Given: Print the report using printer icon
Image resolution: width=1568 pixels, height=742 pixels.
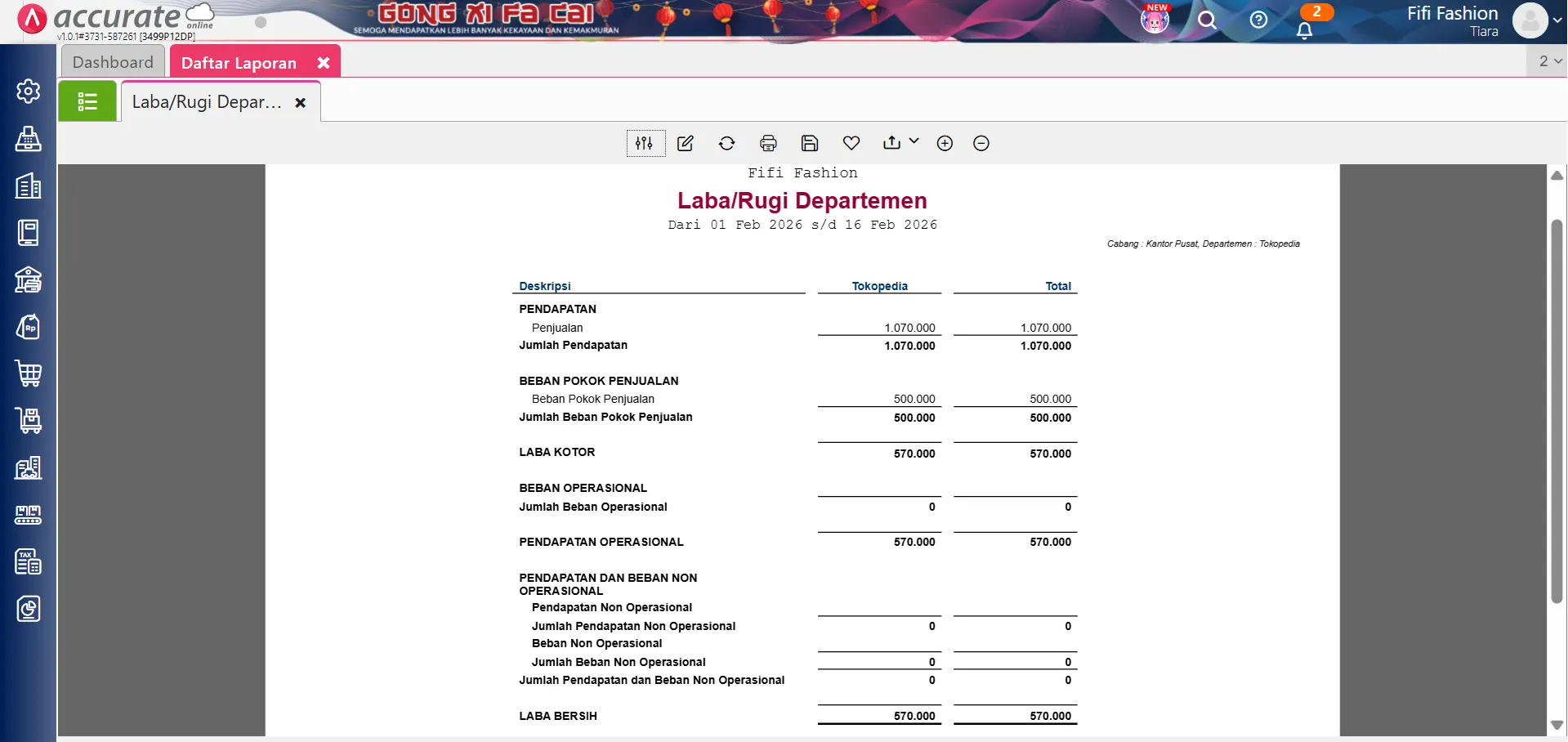Looking at the screenshot, I should point(768,144).
